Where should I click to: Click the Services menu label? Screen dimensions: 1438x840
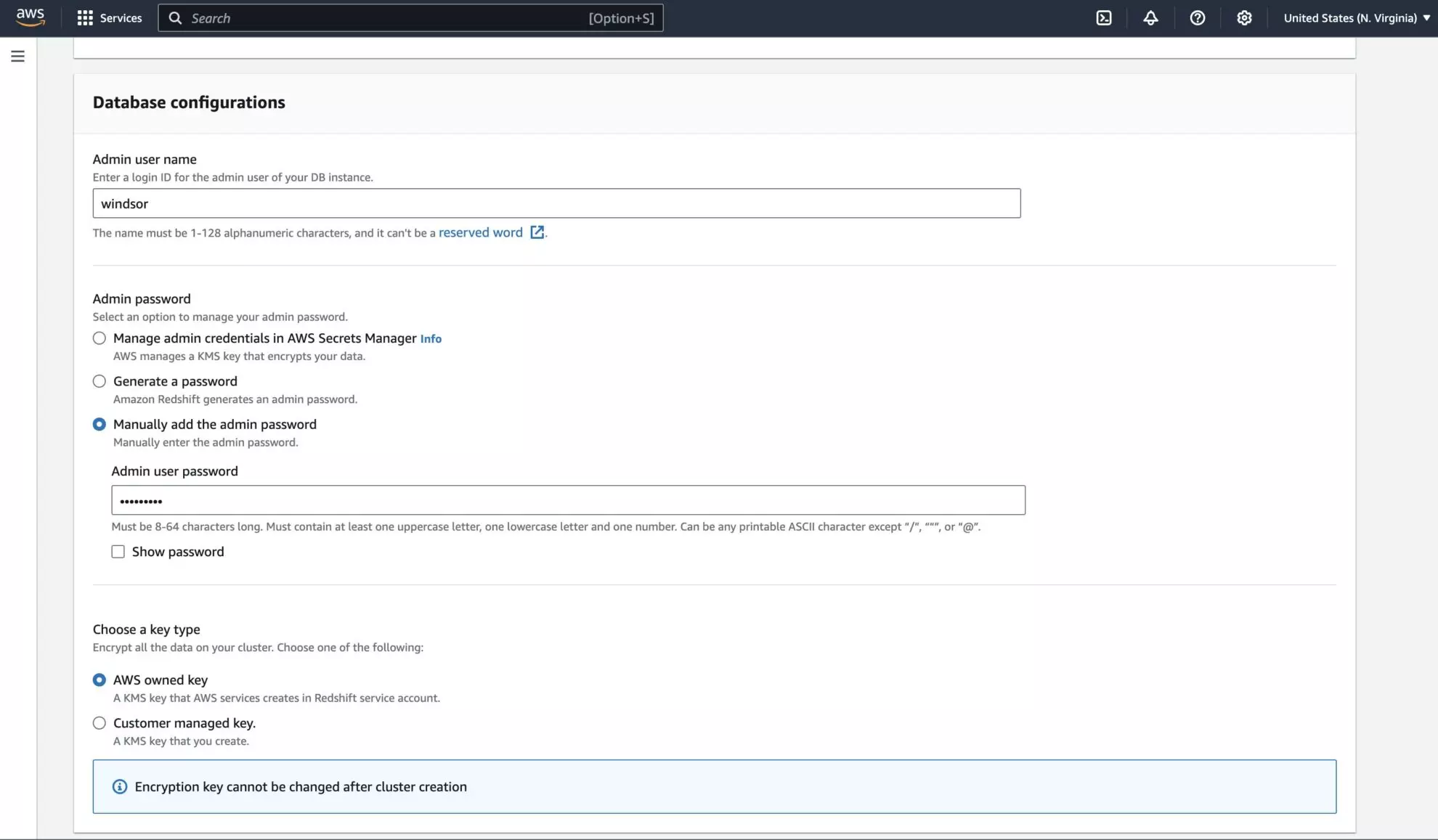(121, 18)
